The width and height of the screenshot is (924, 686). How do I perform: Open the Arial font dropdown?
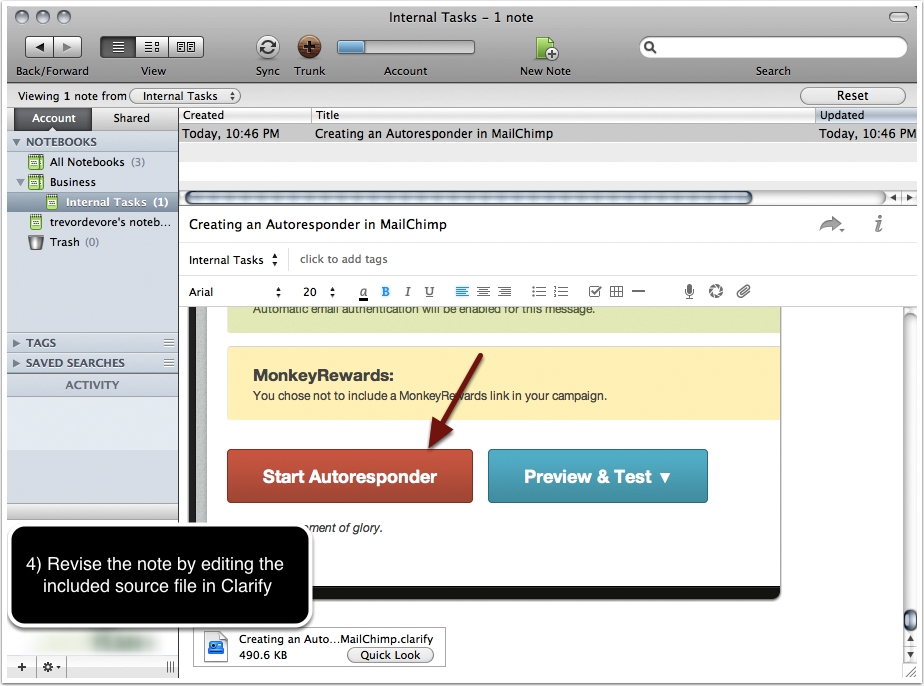pyautogui.click(x=235, y=292)
